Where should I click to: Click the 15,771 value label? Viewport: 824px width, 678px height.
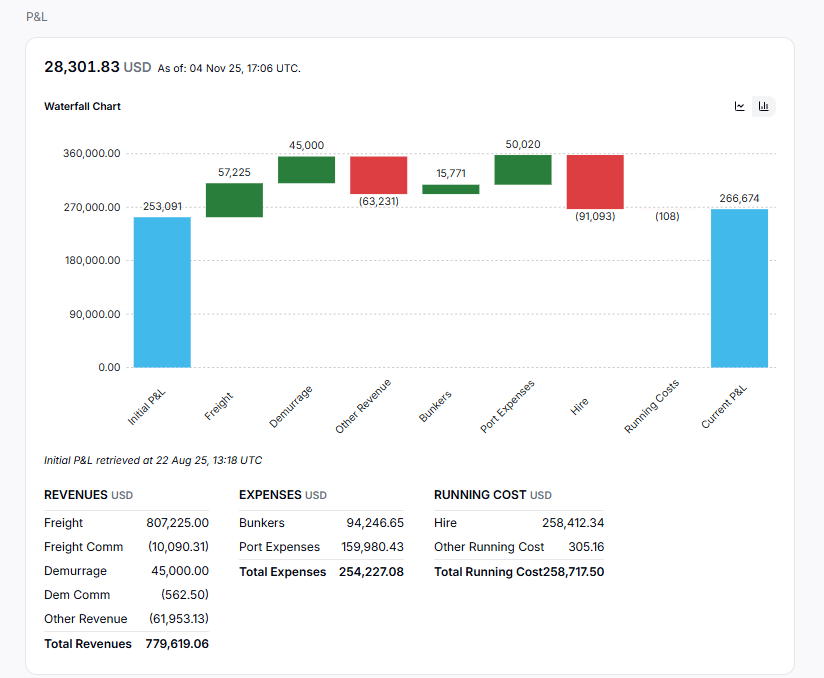451,173
